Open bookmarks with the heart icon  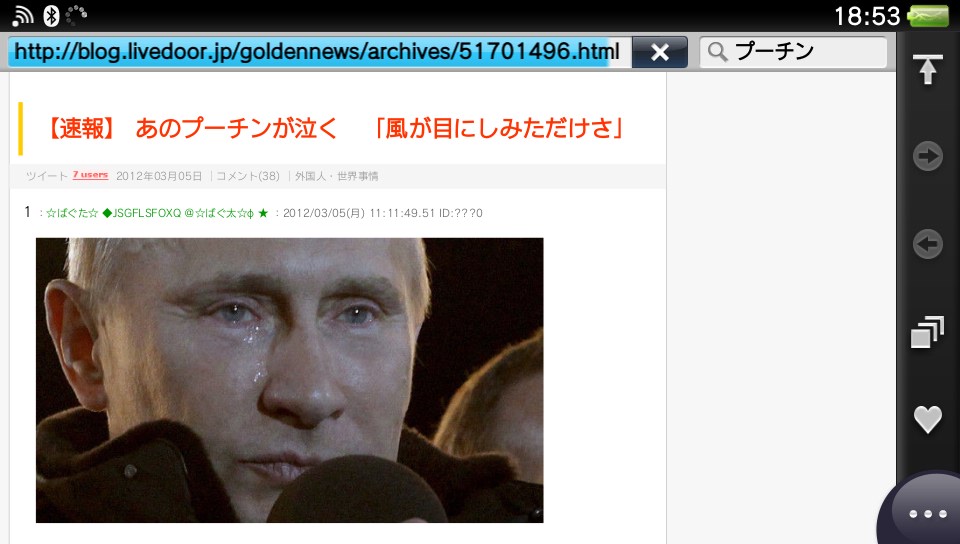[928, 420]
